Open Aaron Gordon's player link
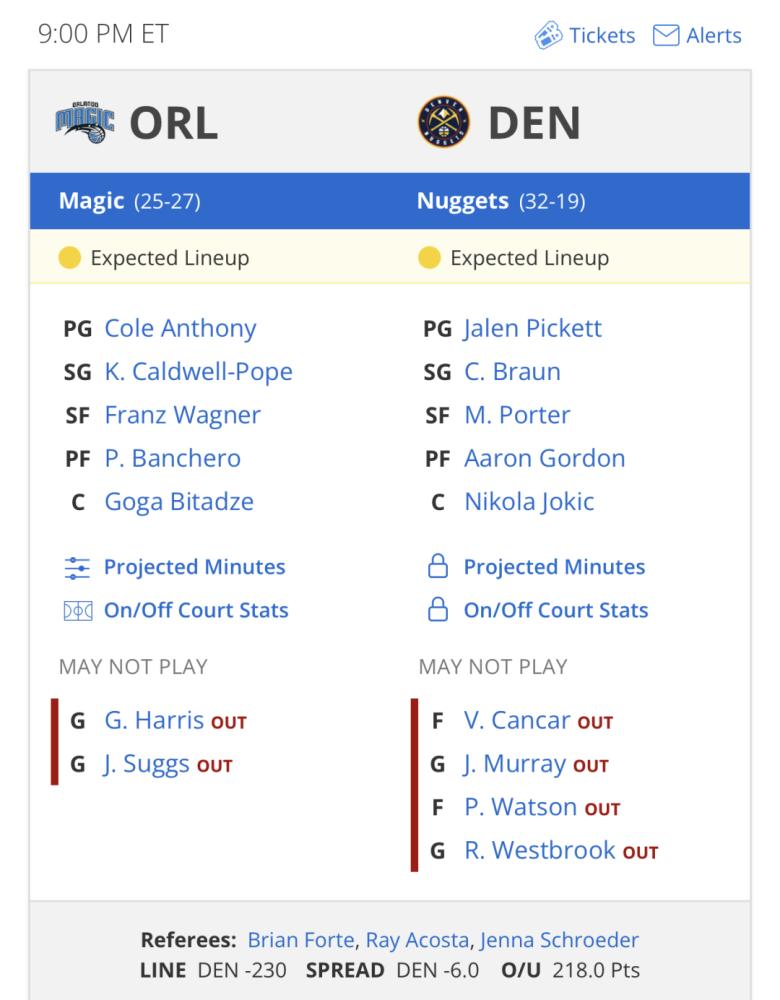Screen dimensions: 780x1000 click(x=545, y=459)
